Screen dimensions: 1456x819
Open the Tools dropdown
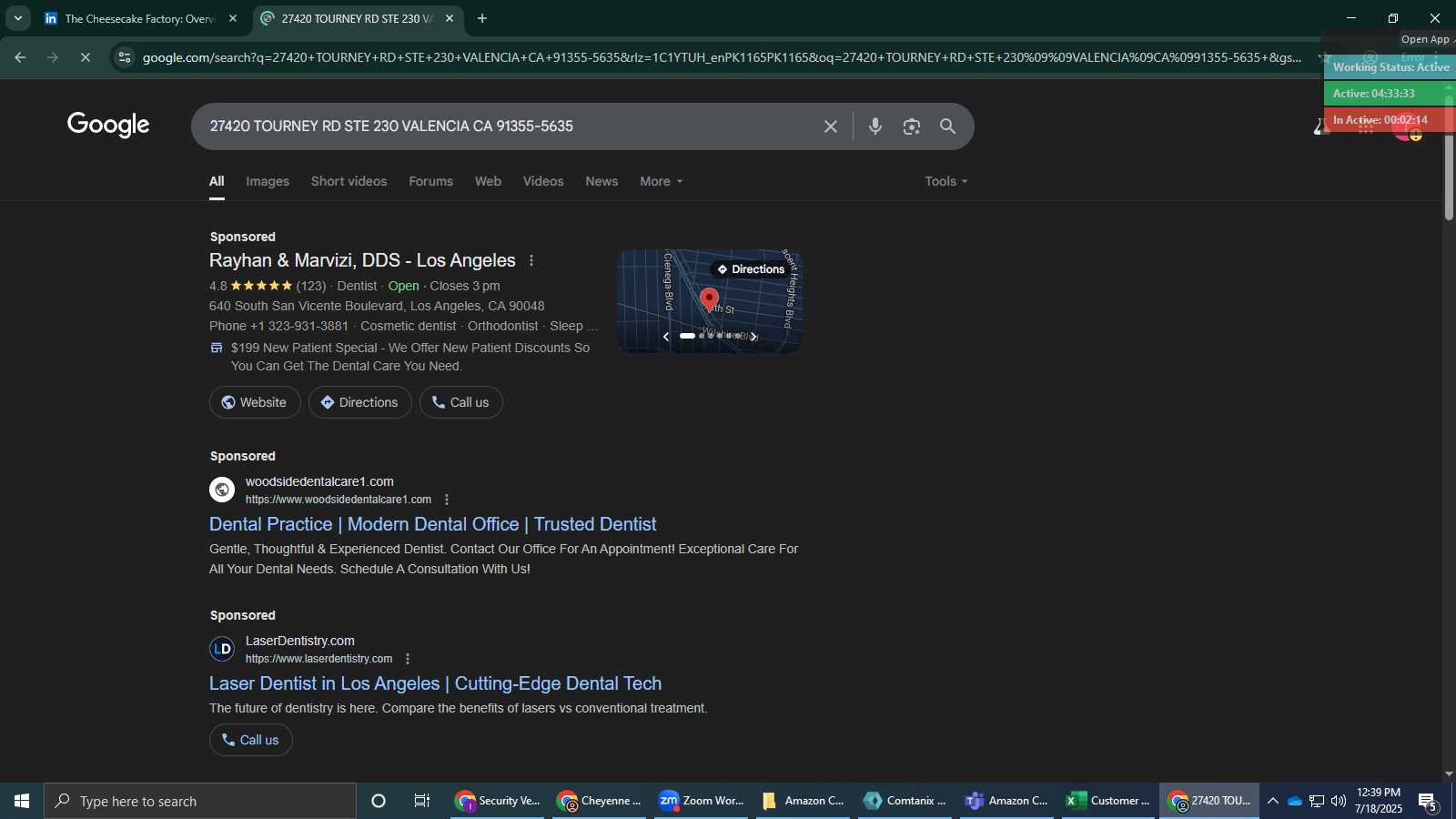tap(946, 181)
